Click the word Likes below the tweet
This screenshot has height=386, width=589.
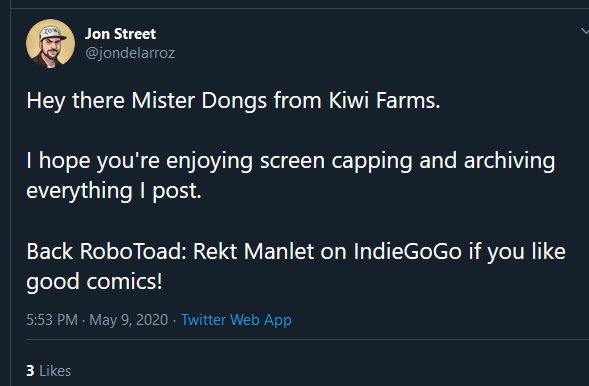pyautogui.click(x=55, y=371)
